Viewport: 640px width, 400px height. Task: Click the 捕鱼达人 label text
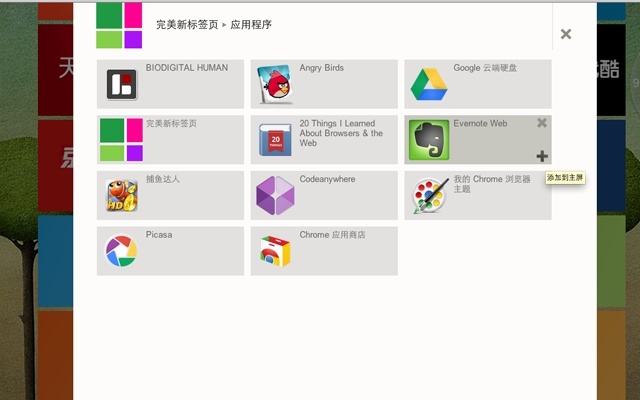tap(162, 179)
